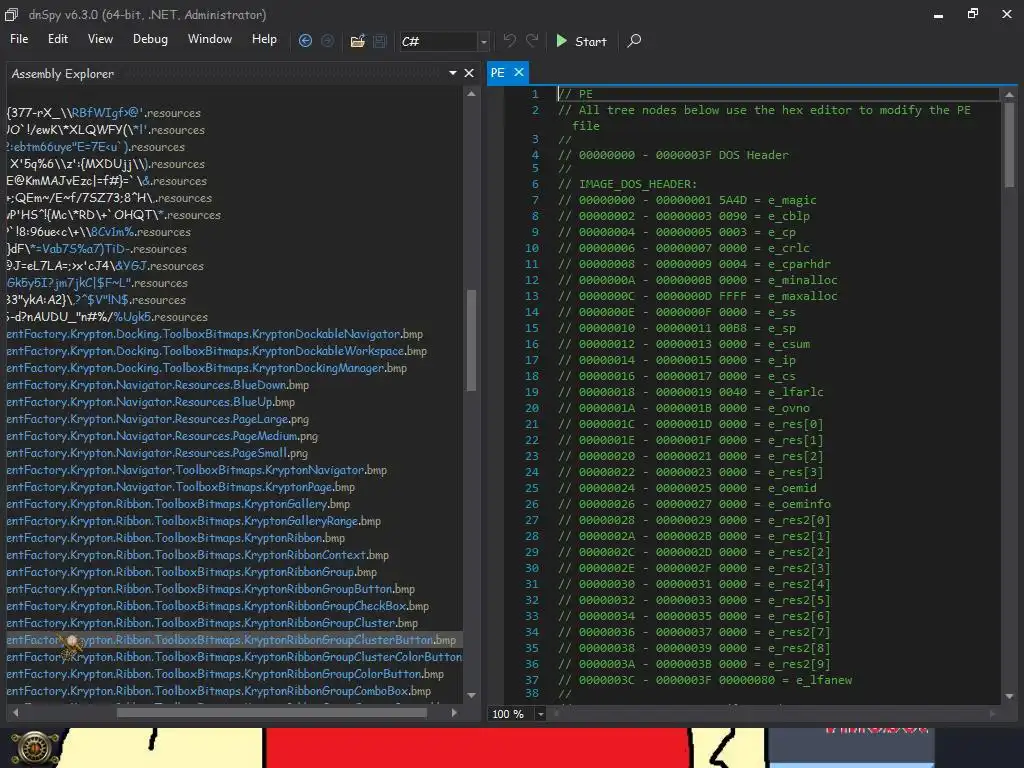Open the Edit menu

click(x=57, y=39)
